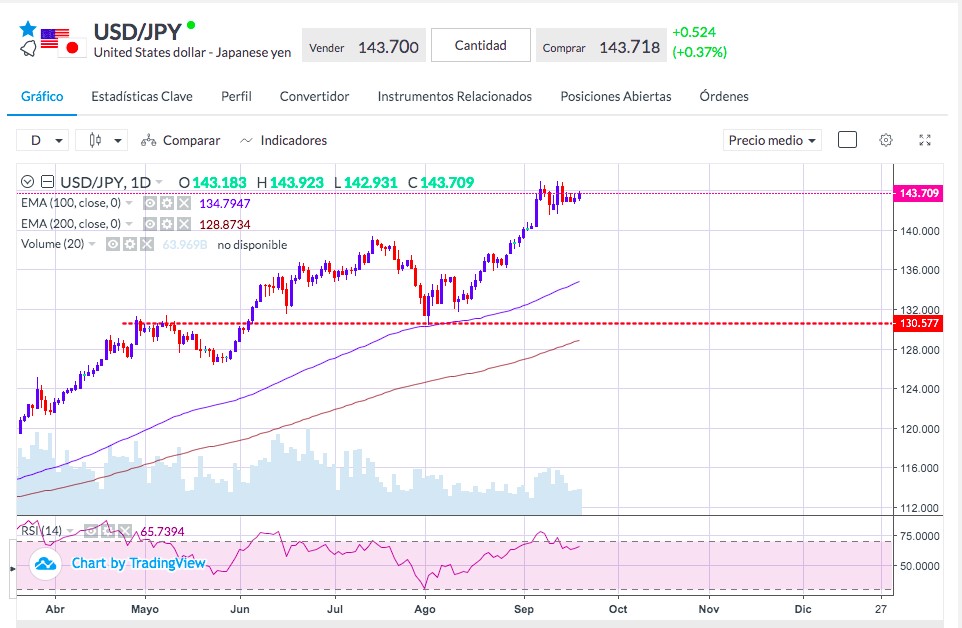Click the opening price O 143.183
Viewport: 962px width, 628px height.
[x=212, y=182]
